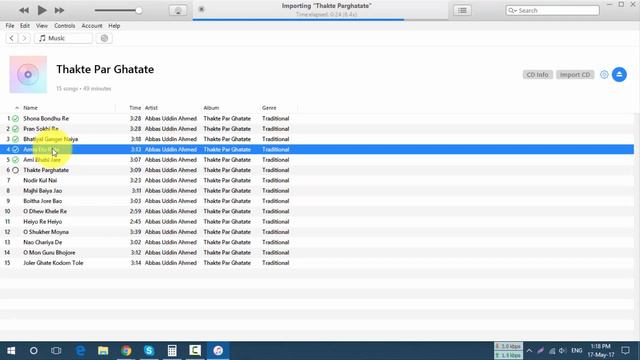The width and height of the screenshot is (640, 360).
Task: Click the Import CD button
Action: (x=575, y=75)
